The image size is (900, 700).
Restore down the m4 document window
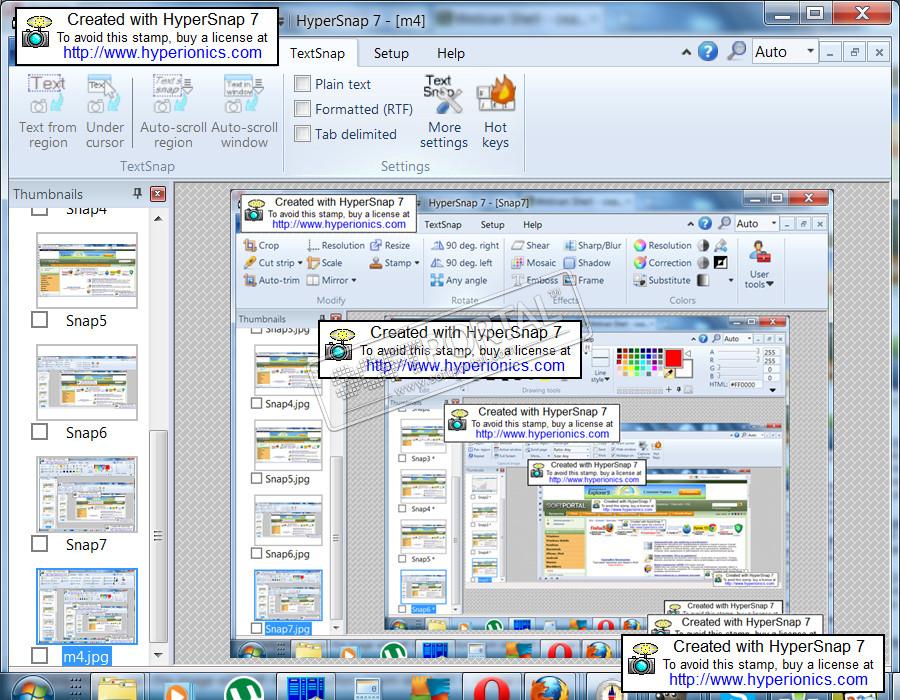855,53
